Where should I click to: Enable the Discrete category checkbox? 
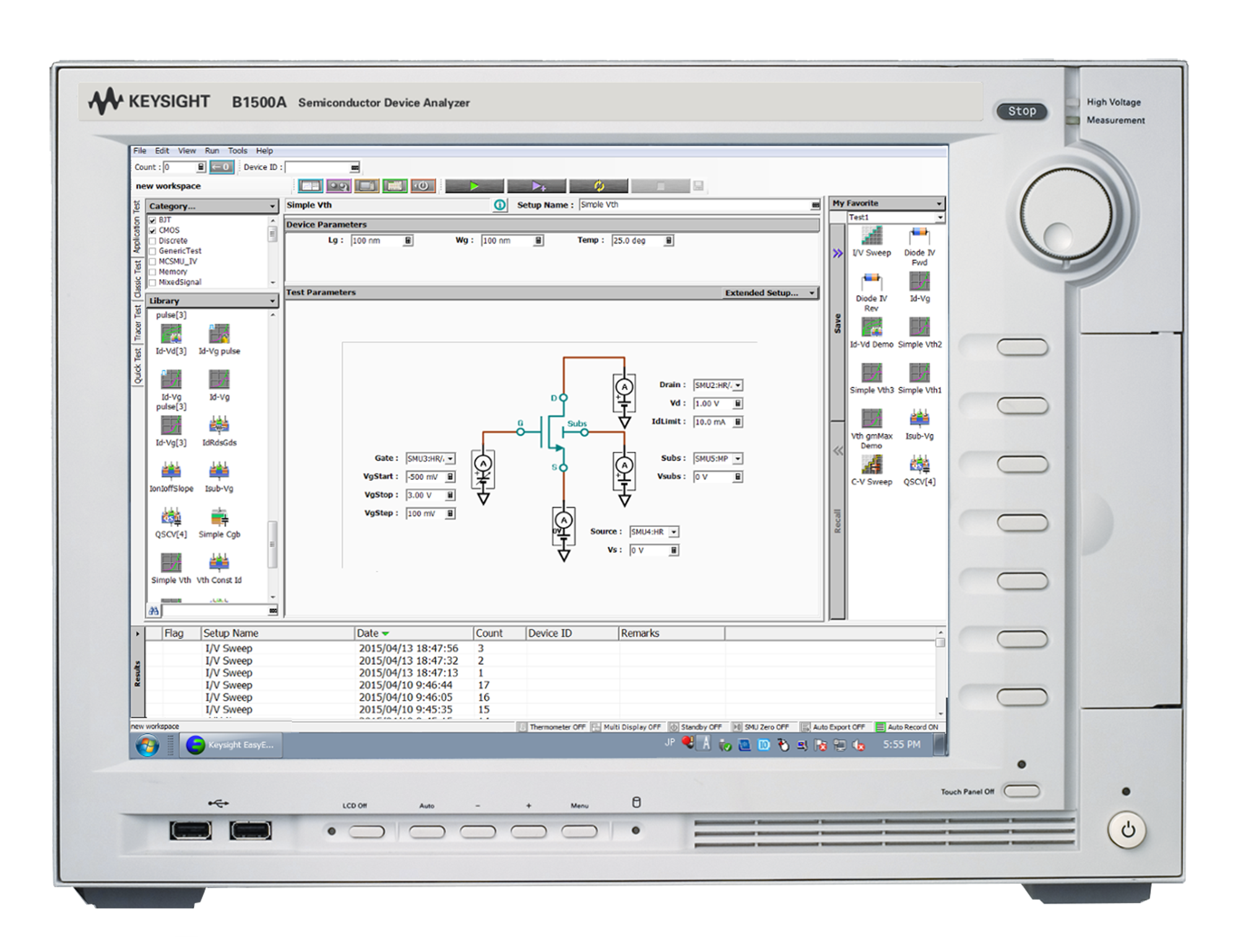coord(152,241)
